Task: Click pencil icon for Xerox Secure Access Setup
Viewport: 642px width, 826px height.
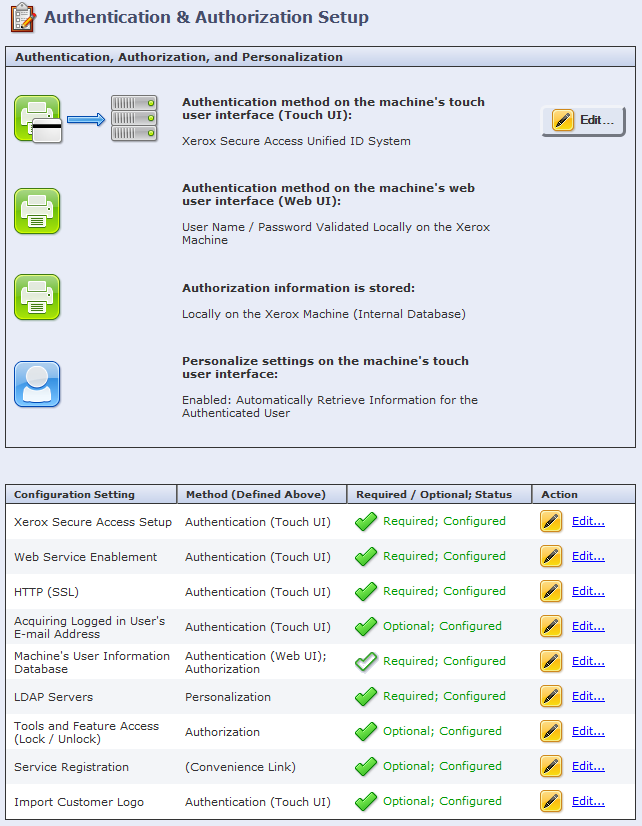Action: coord(551,521)
